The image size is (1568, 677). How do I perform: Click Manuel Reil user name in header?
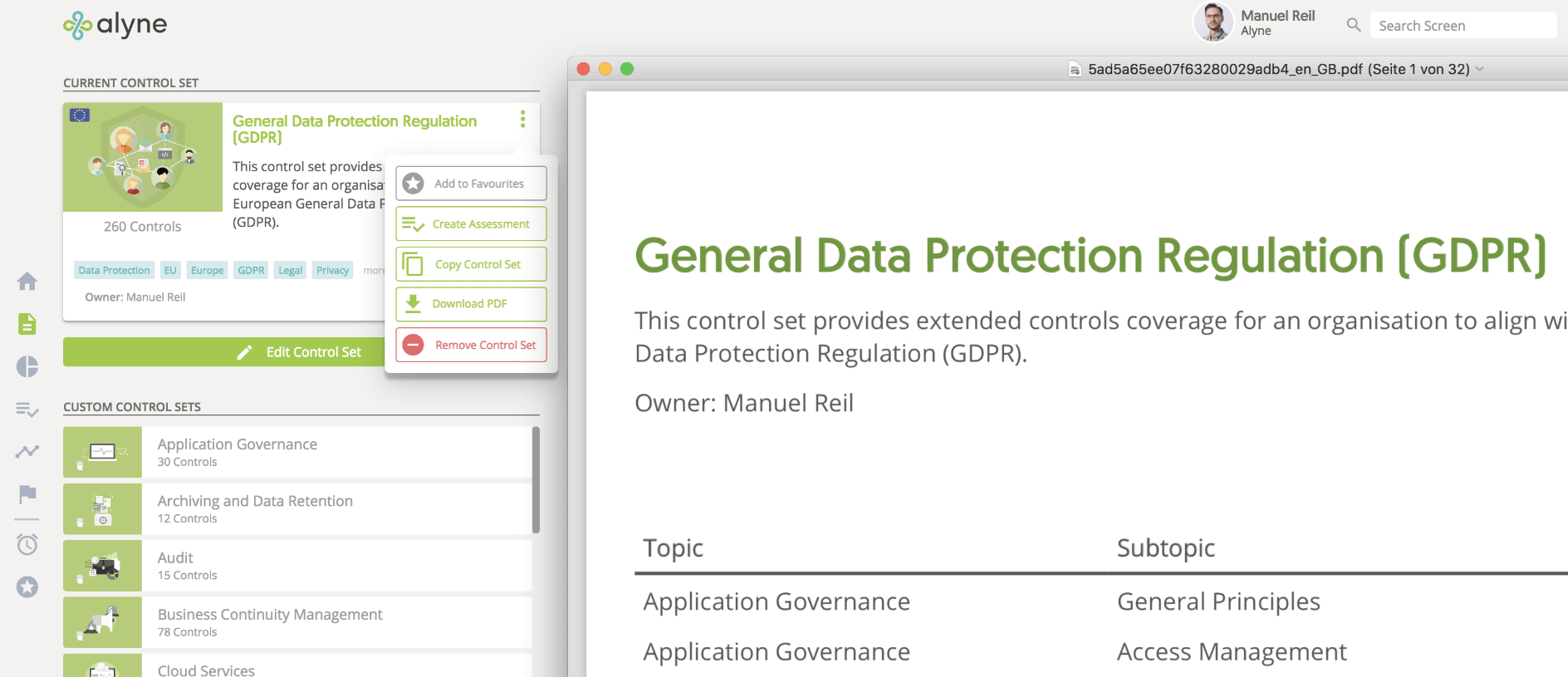[x=1278, y=16]
